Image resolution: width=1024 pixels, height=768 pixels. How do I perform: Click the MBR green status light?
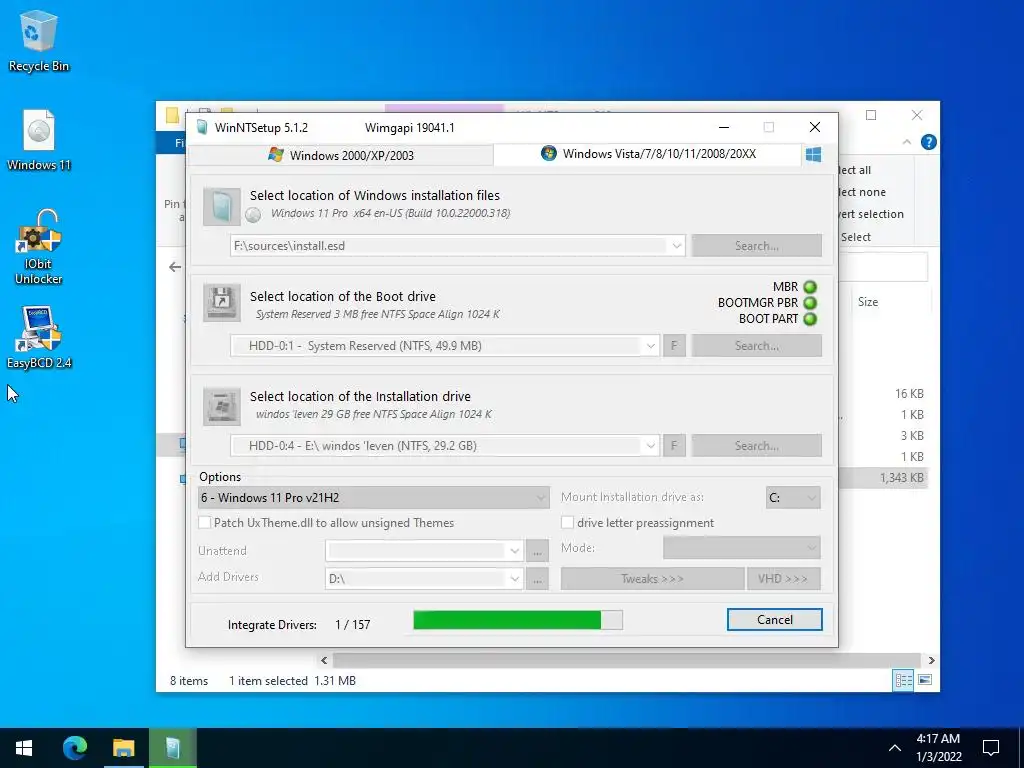(x=810, y=287)
